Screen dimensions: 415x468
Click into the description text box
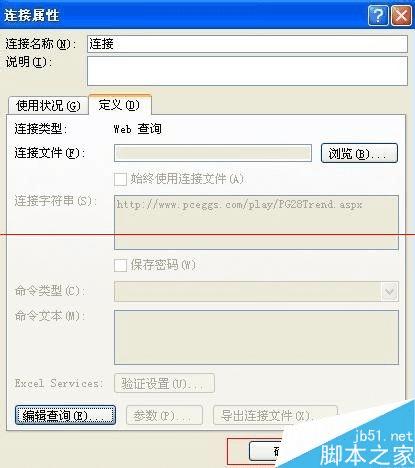[x=247, y=71]
